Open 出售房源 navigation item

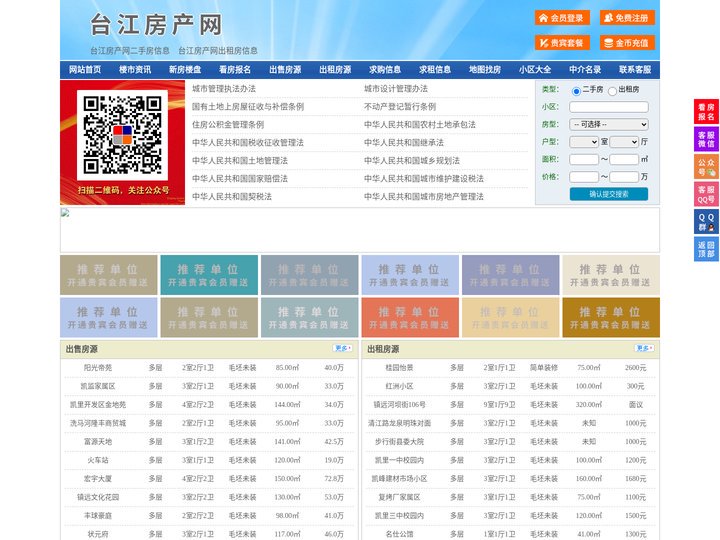(x=285, y=69)
